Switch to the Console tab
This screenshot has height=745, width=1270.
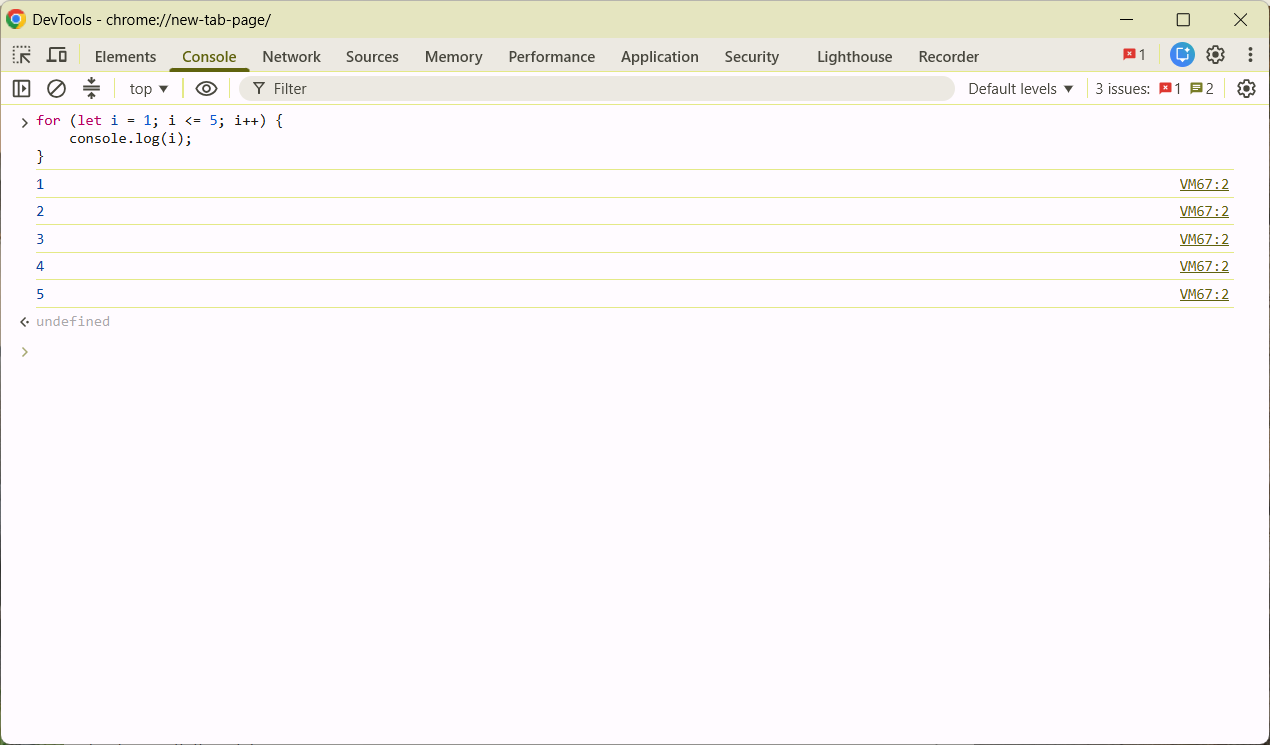coord(209,56)
